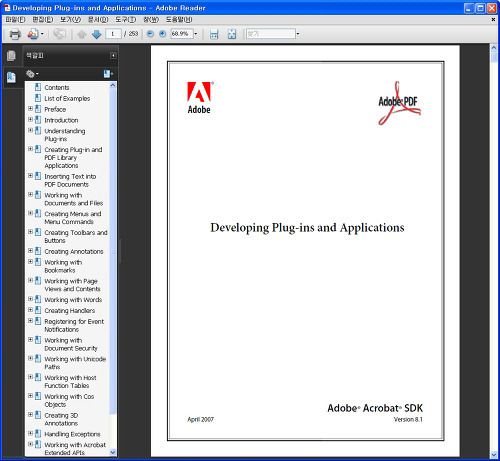Screen dimensions: 500x461
Task: Open the 창(W) Window menu
Action: pos(151,20)
